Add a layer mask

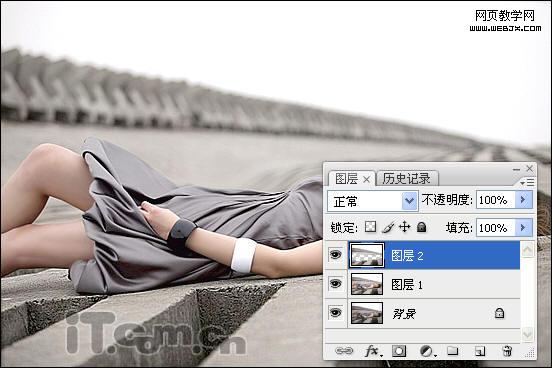click(399, 351)
